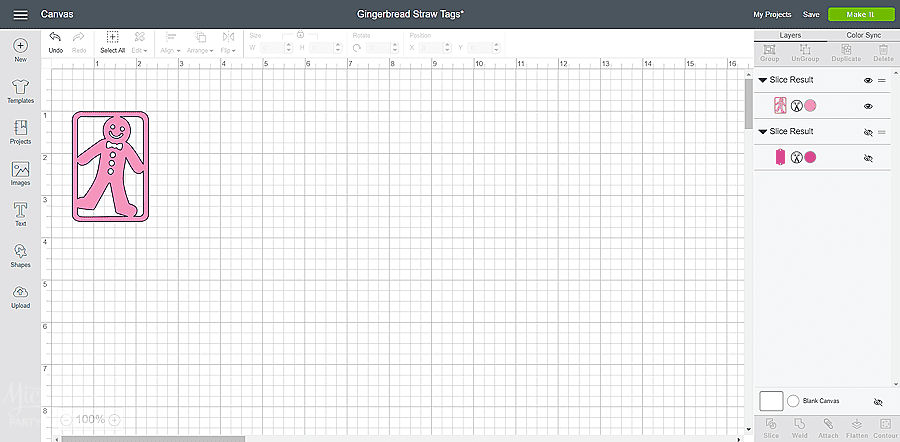Viewport: 900px width, 442px height.
Task: Click the dark pink color swatch
Action: click(810, 157)
